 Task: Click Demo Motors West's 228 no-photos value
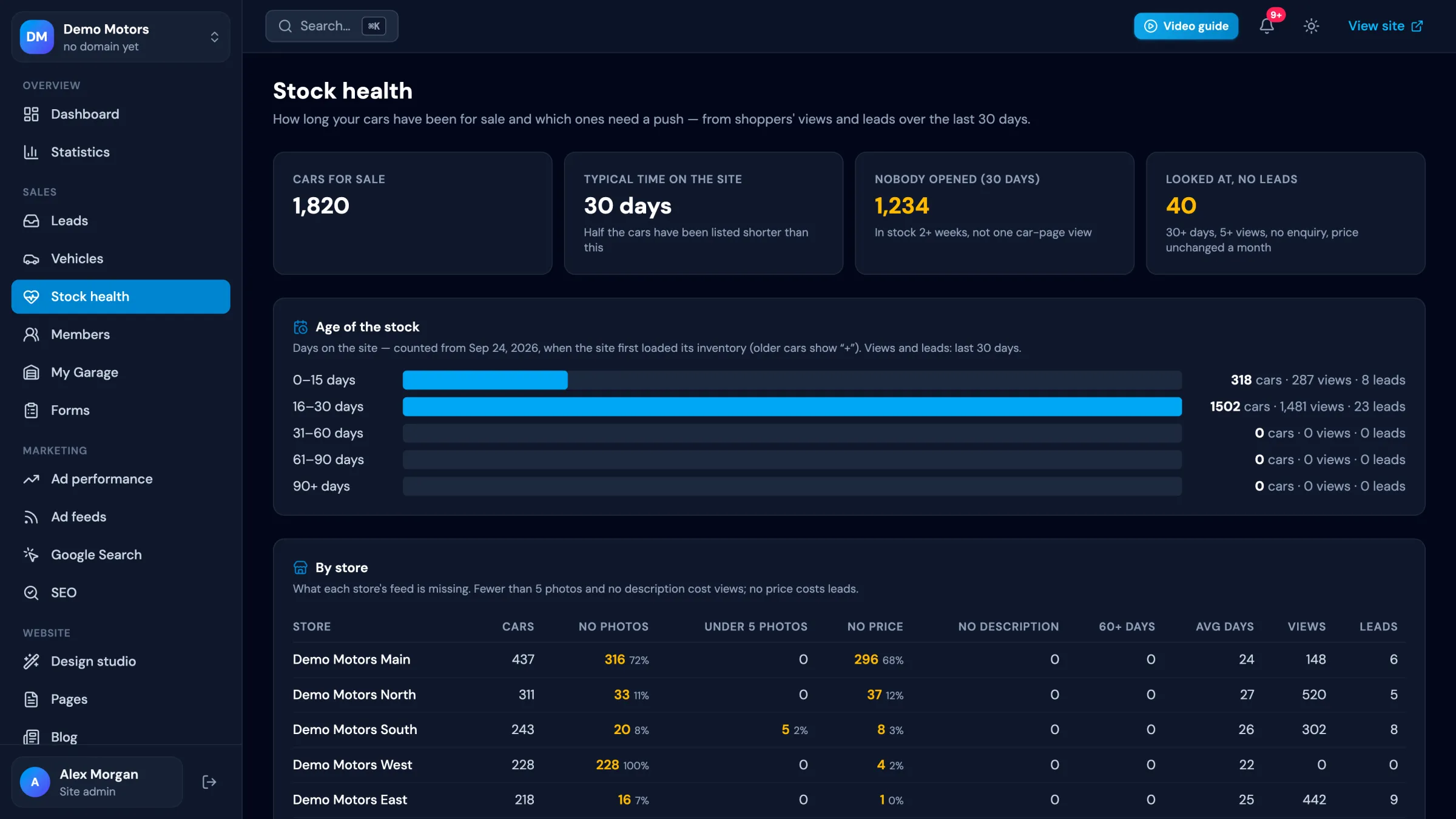(607, 765)
